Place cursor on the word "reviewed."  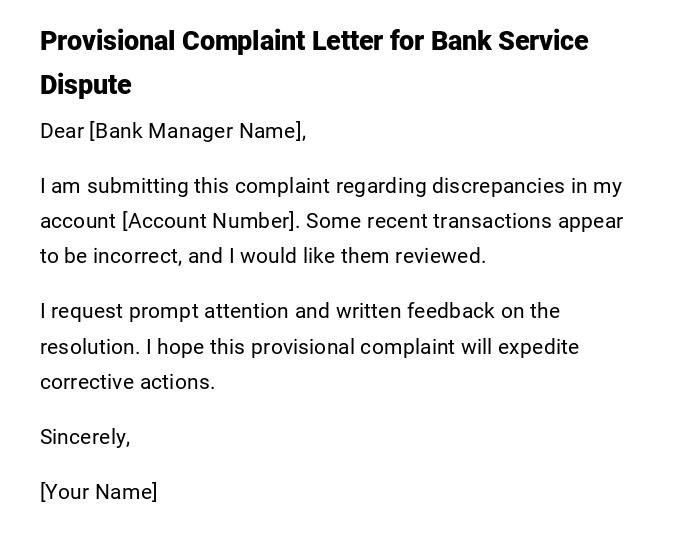pyautogui.click(x=440, y=256)
